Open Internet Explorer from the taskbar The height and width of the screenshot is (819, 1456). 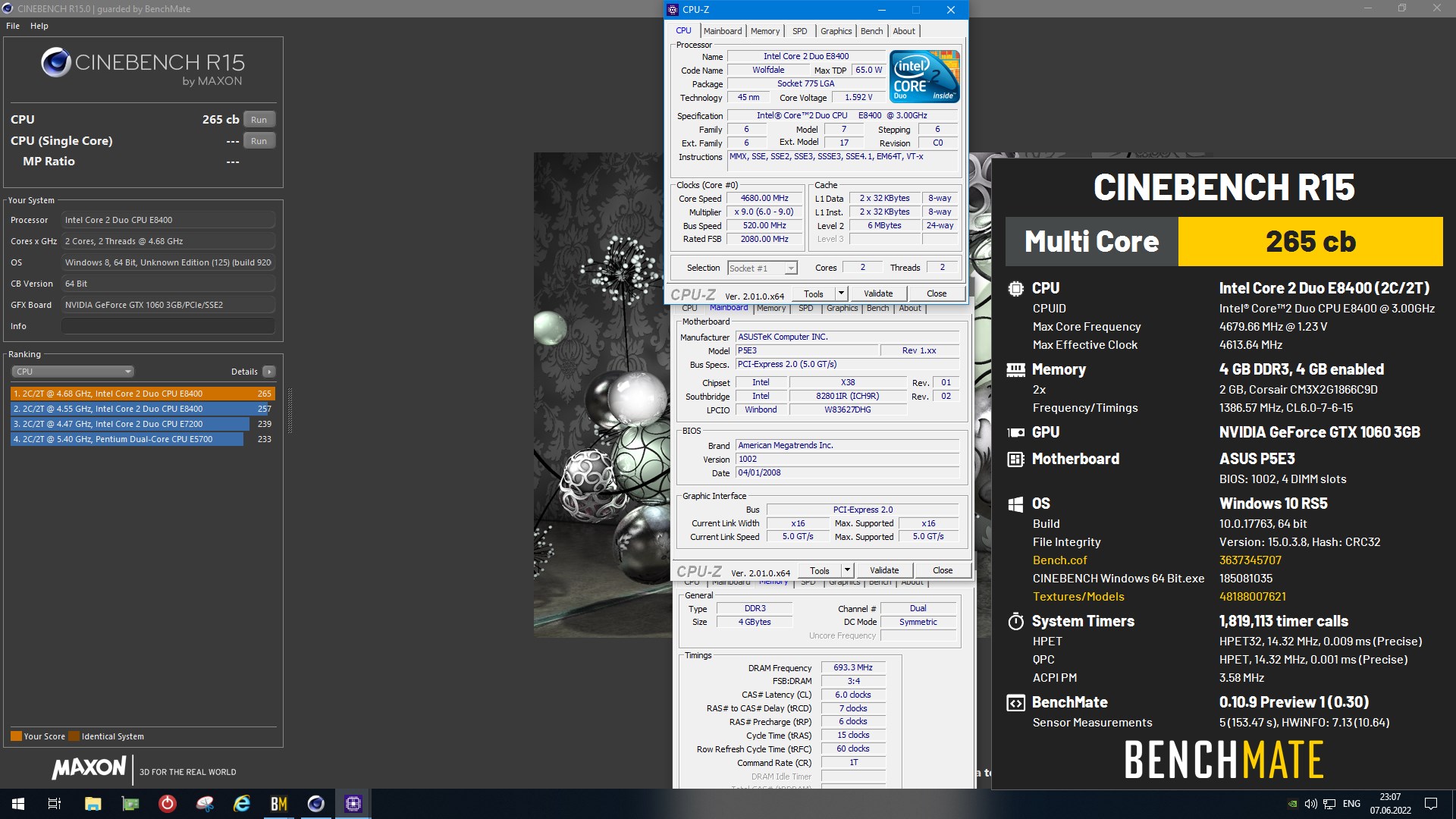coord(242,804)
